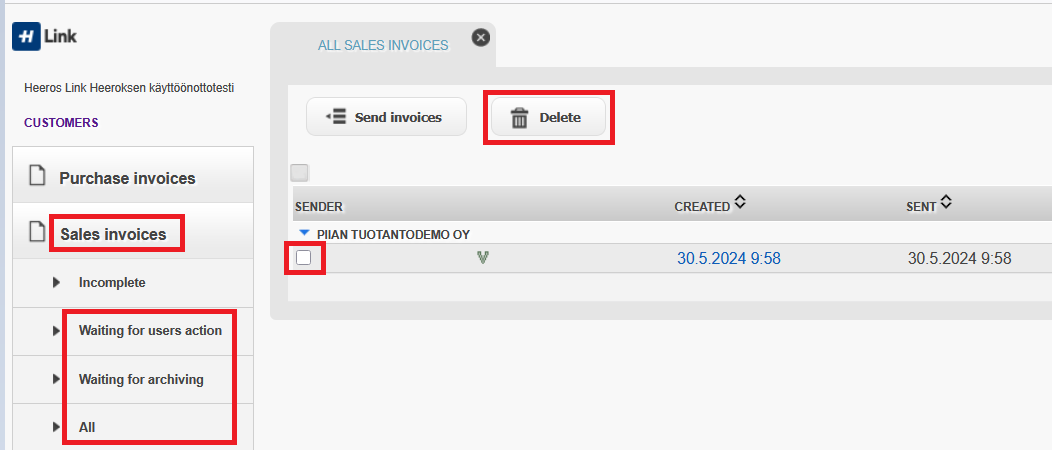Tick the checkbox for the 30.5.2024 invoice row
The image size is (1053, 450).
[304, 257]
